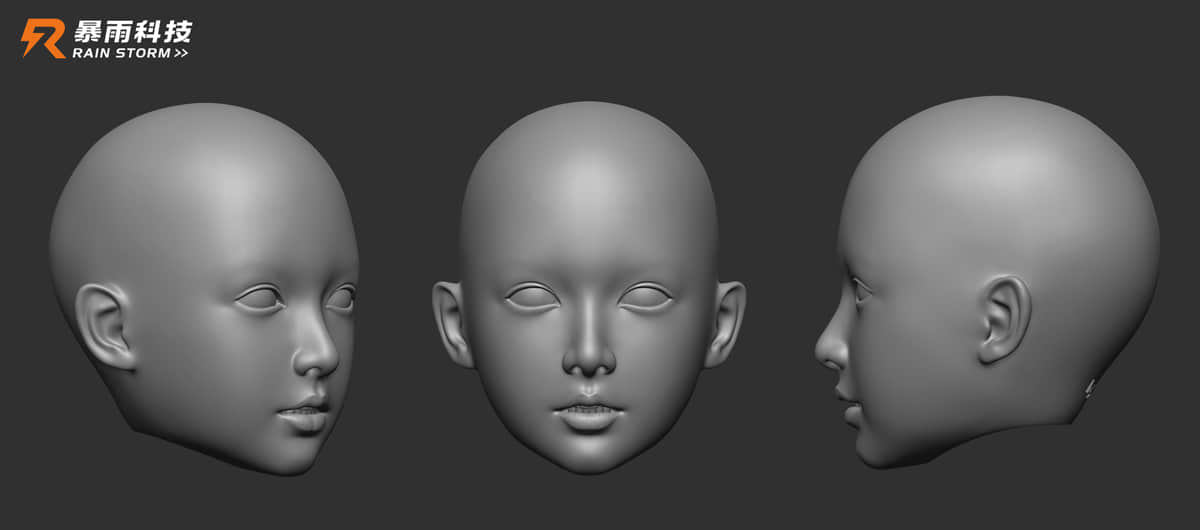This screenshot has width=1200, height=530.
Task: Click the "RAIN STORM >>" text
Action: (130, 53)
